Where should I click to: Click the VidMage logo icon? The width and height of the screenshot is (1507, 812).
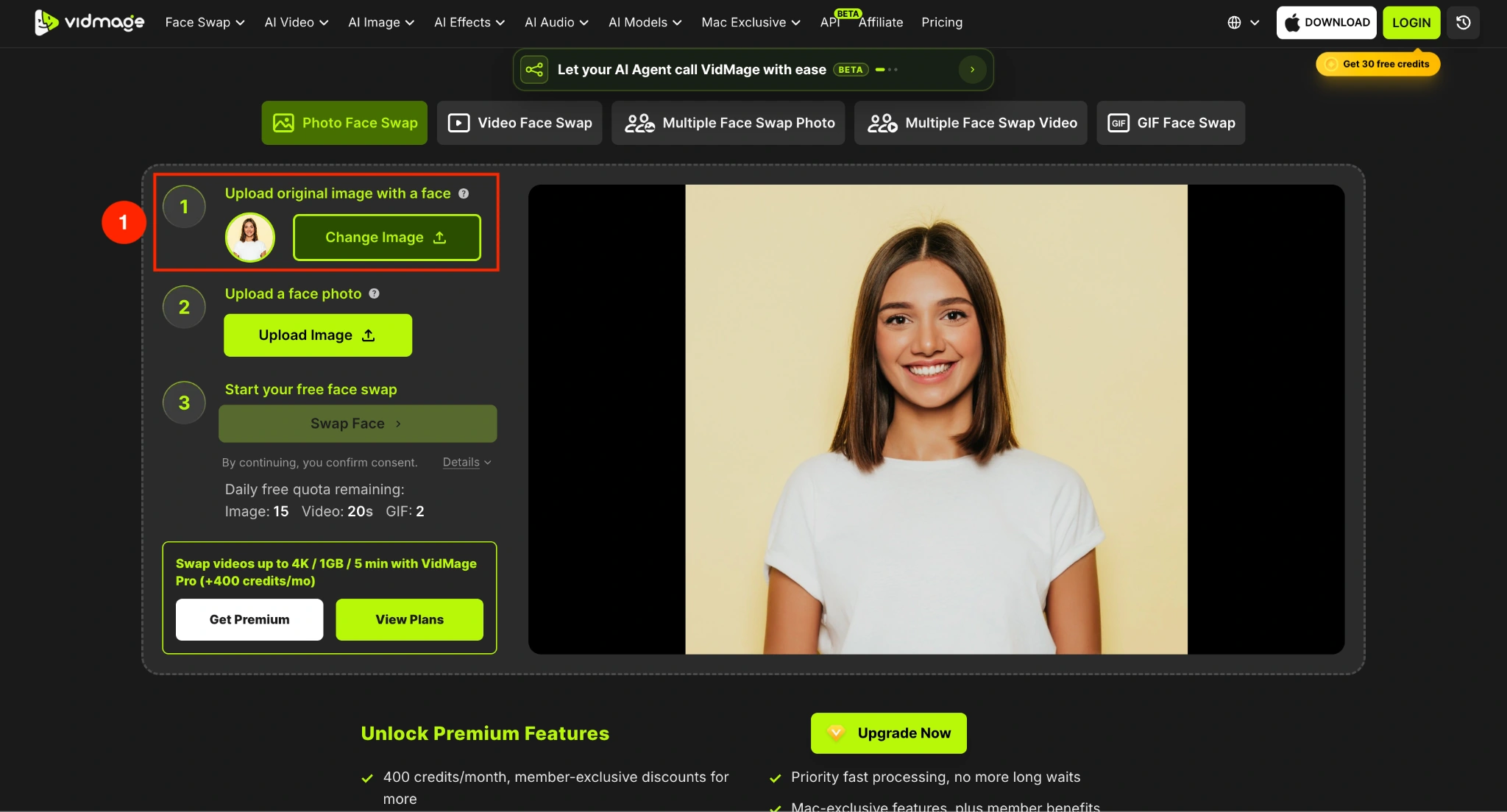(46, 22)
